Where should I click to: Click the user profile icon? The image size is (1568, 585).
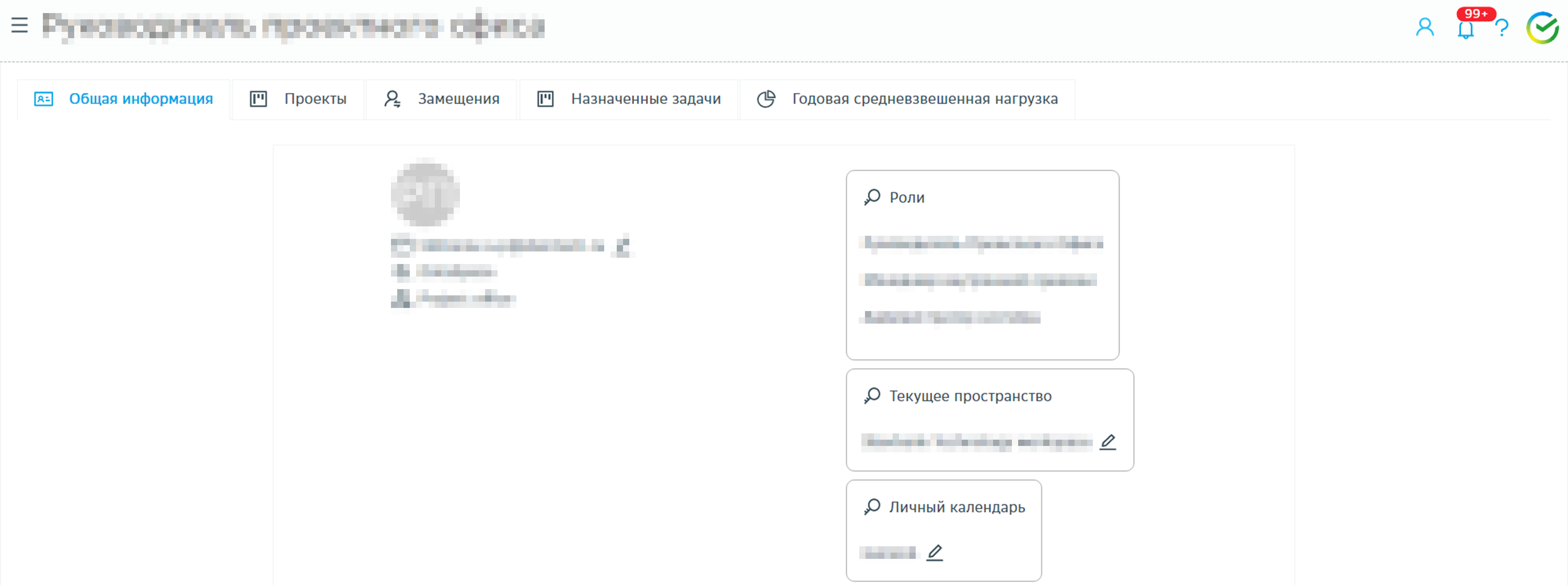coord(1424,27)
